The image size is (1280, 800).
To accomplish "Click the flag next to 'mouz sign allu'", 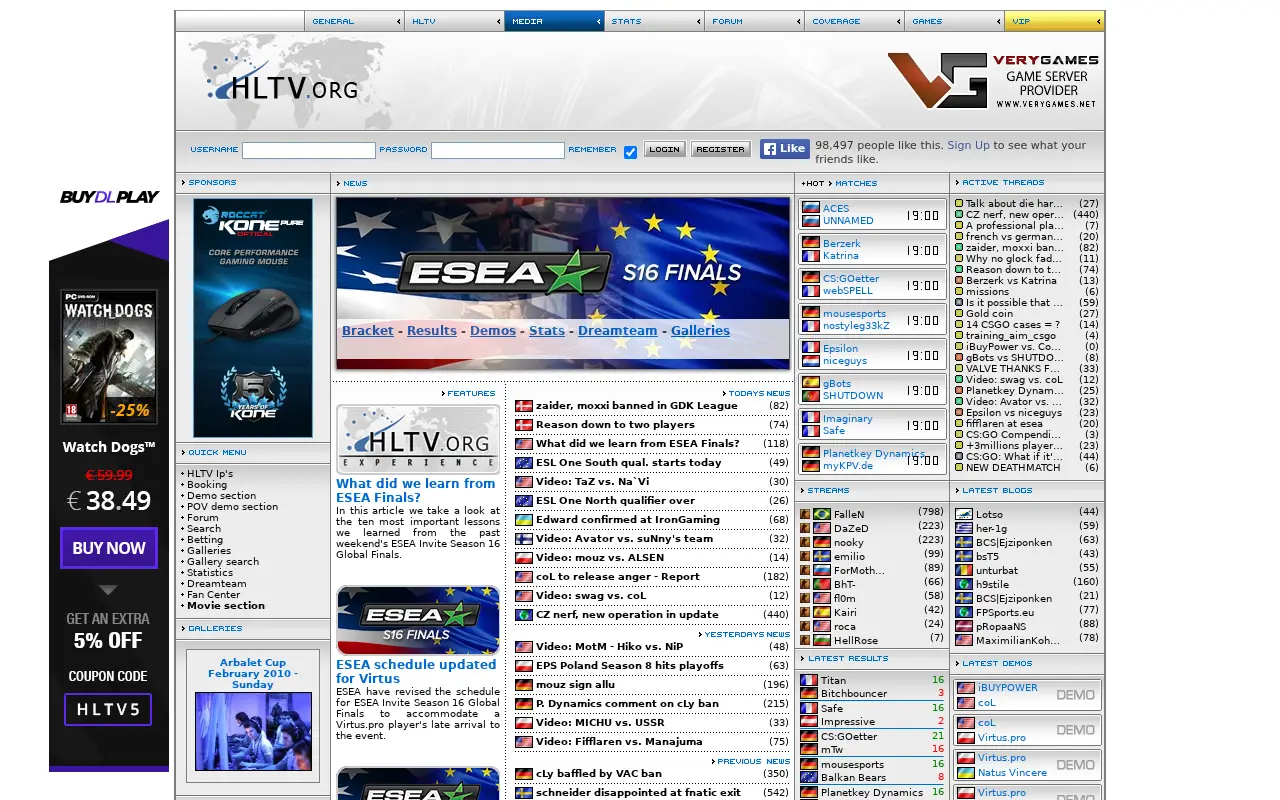I will click(524, 685).
